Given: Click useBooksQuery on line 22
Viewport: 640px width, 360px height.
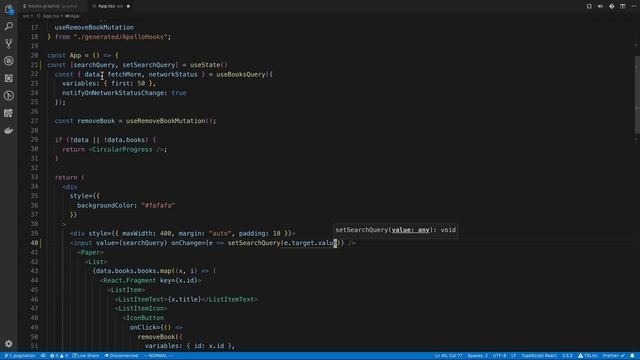Looking at the screenshot, I should pos(240,74).
